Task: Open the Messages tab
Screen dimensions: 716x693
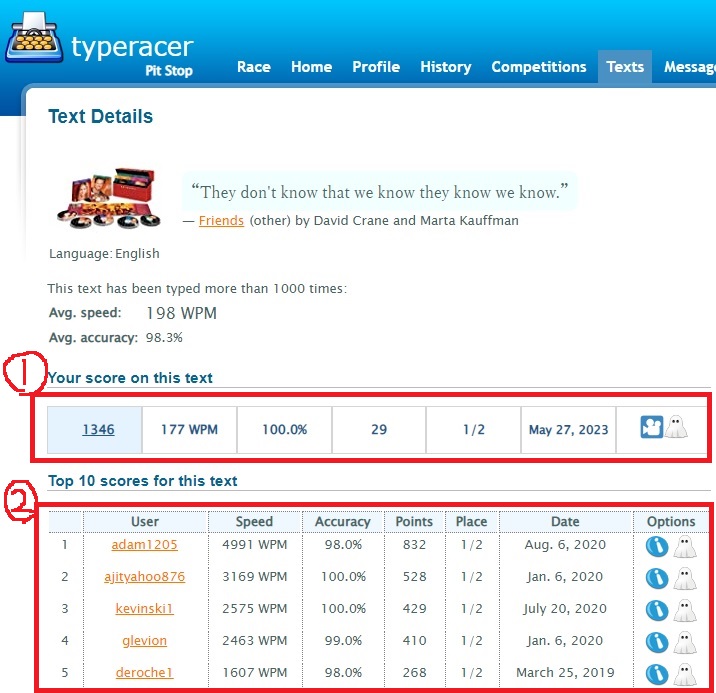Action: tap(690, 67)
